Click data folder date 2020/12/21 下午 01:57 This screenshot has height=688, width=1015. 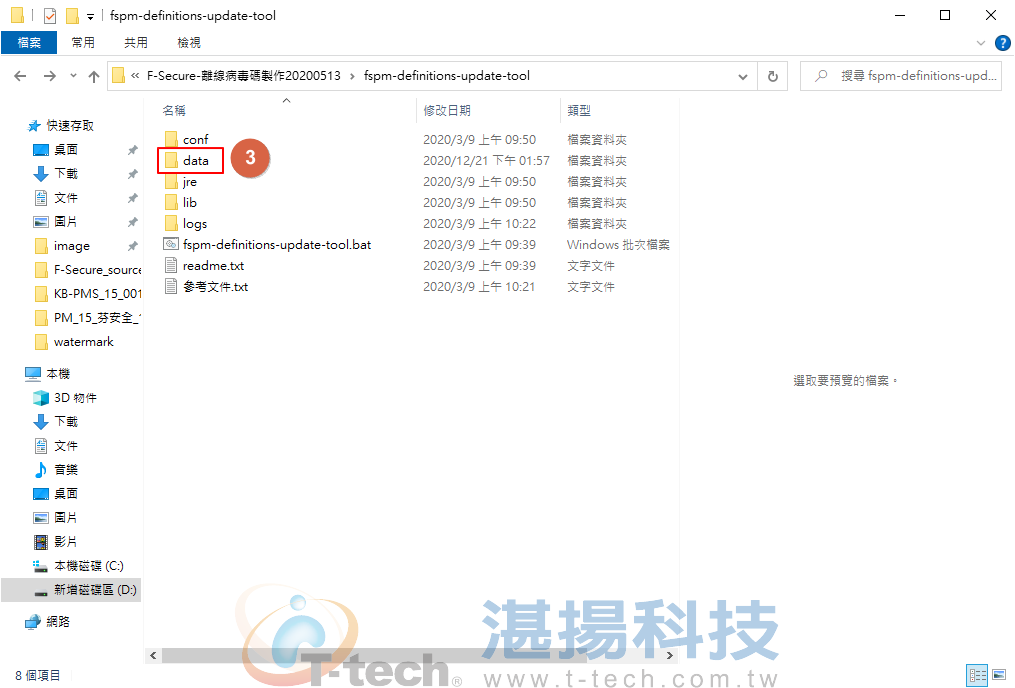486,161
